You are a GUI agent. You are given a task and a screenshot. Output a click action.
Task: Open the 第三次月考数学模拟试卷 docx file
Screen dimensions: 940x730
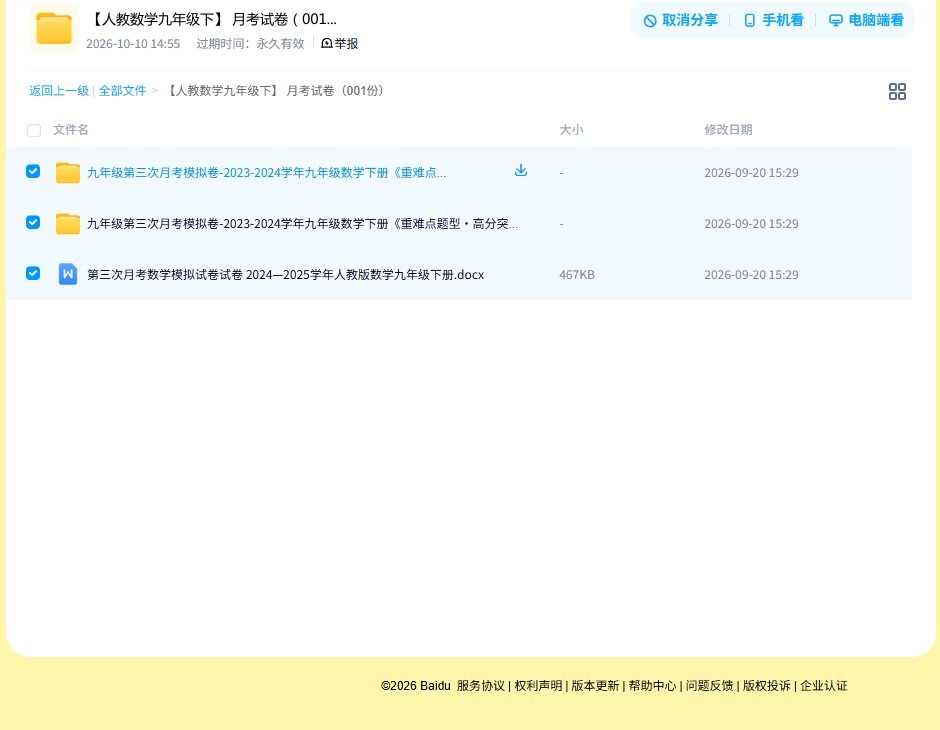click(x=285, y=274)
